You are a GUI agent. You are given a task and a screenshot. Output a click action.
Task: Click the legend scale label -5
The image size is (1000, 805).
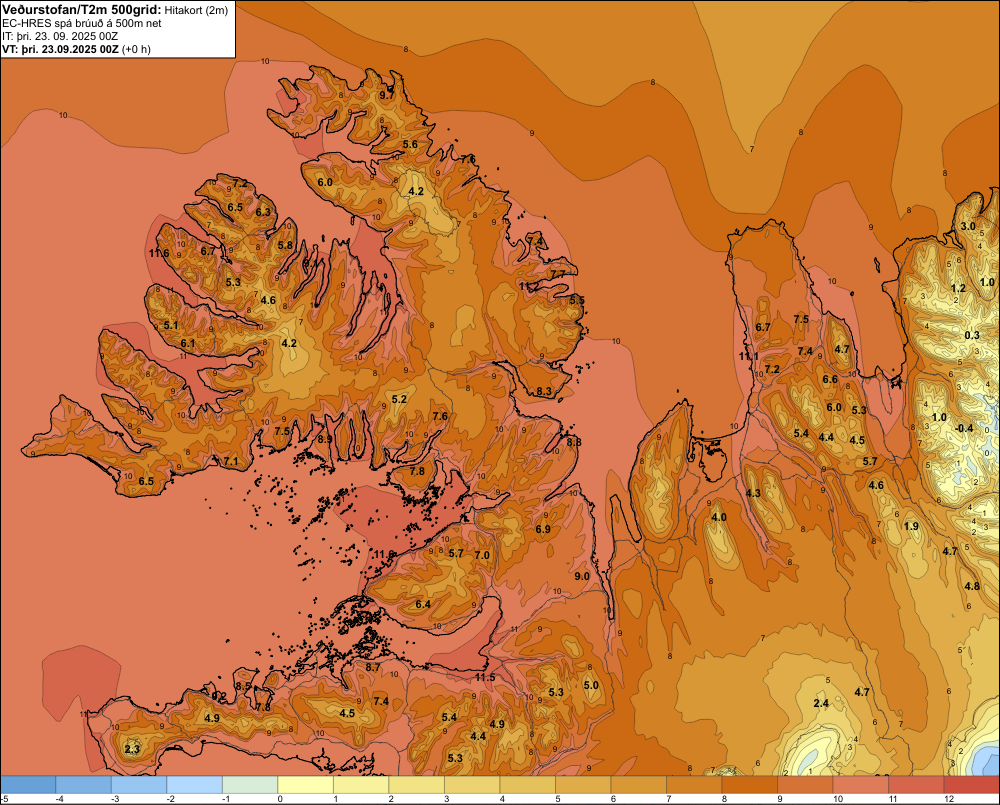click(4, 799)
